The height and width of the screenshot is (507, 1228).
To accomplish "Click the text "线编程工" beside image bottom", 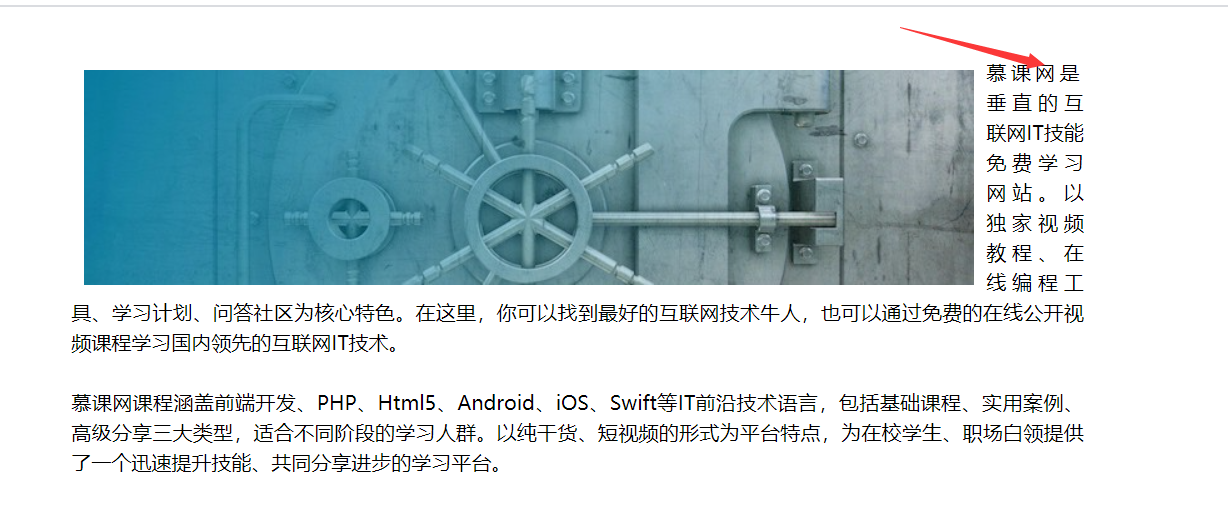I will tap(1035, 283).
